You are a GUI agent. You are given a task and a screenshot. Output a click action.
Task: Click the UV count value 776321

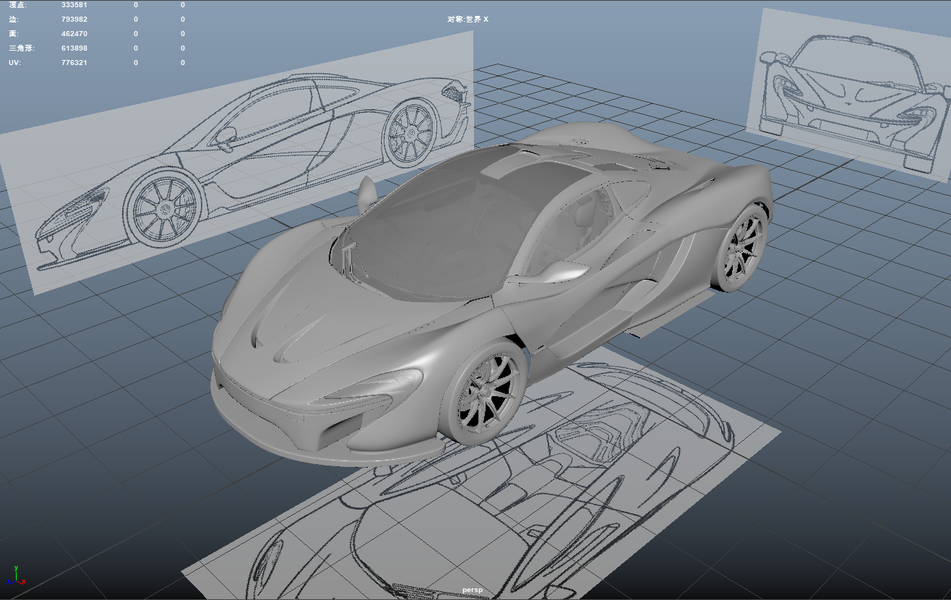(74, 62)
